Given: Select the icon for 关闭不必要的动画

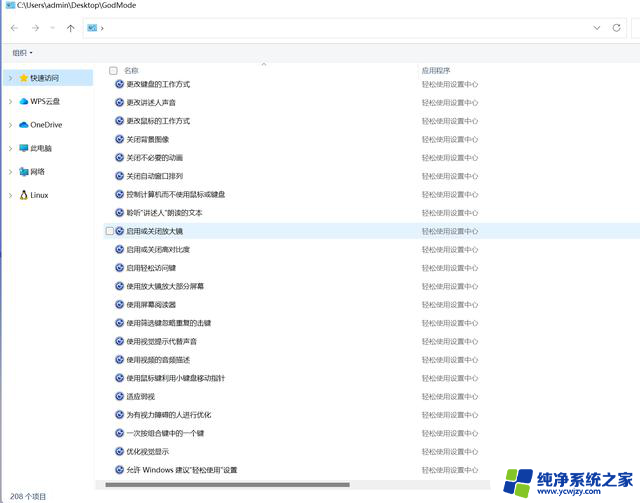Looking at the screenshot, I should pyautogui.click(x=119, y=158).
